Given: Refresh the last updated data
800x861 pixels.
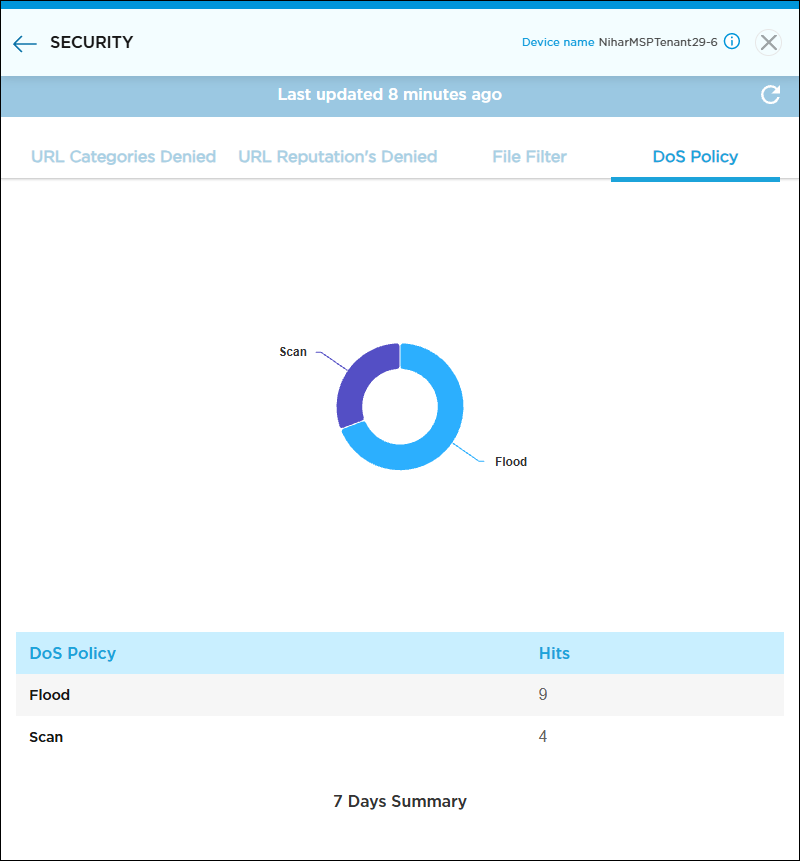Looking at the screenshot, I should coord(770,95).
